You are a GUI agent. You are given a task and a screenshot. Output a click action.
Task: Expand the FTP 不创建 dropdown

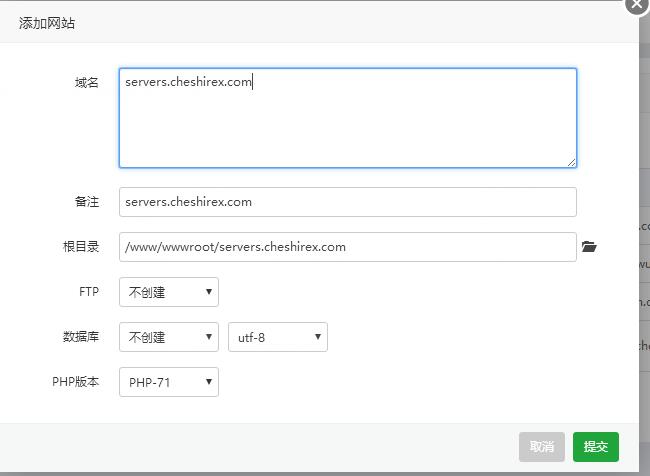click(168, 292)
